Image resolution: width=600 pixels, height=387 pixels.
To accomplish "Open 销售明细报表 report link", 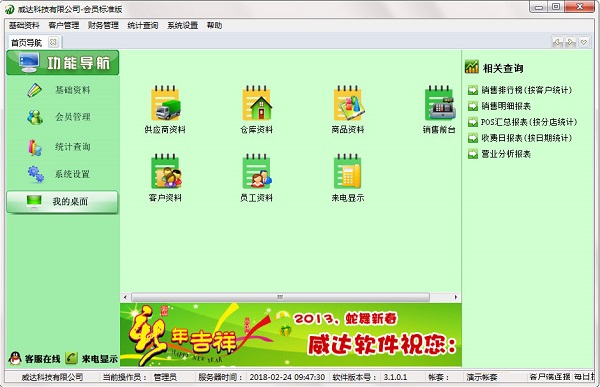I will [506, 106].
